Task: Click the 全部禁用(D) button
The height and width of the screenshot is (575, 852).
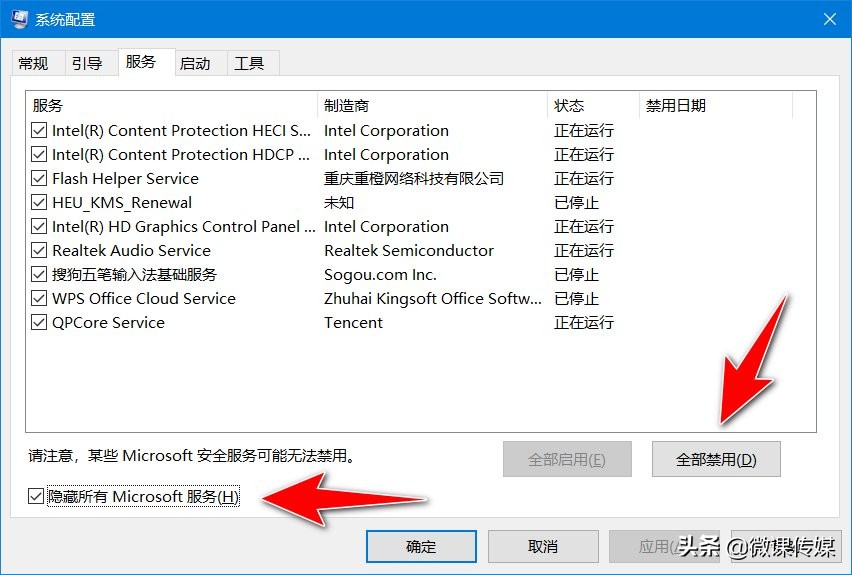Action: click(x=716, y=459)
